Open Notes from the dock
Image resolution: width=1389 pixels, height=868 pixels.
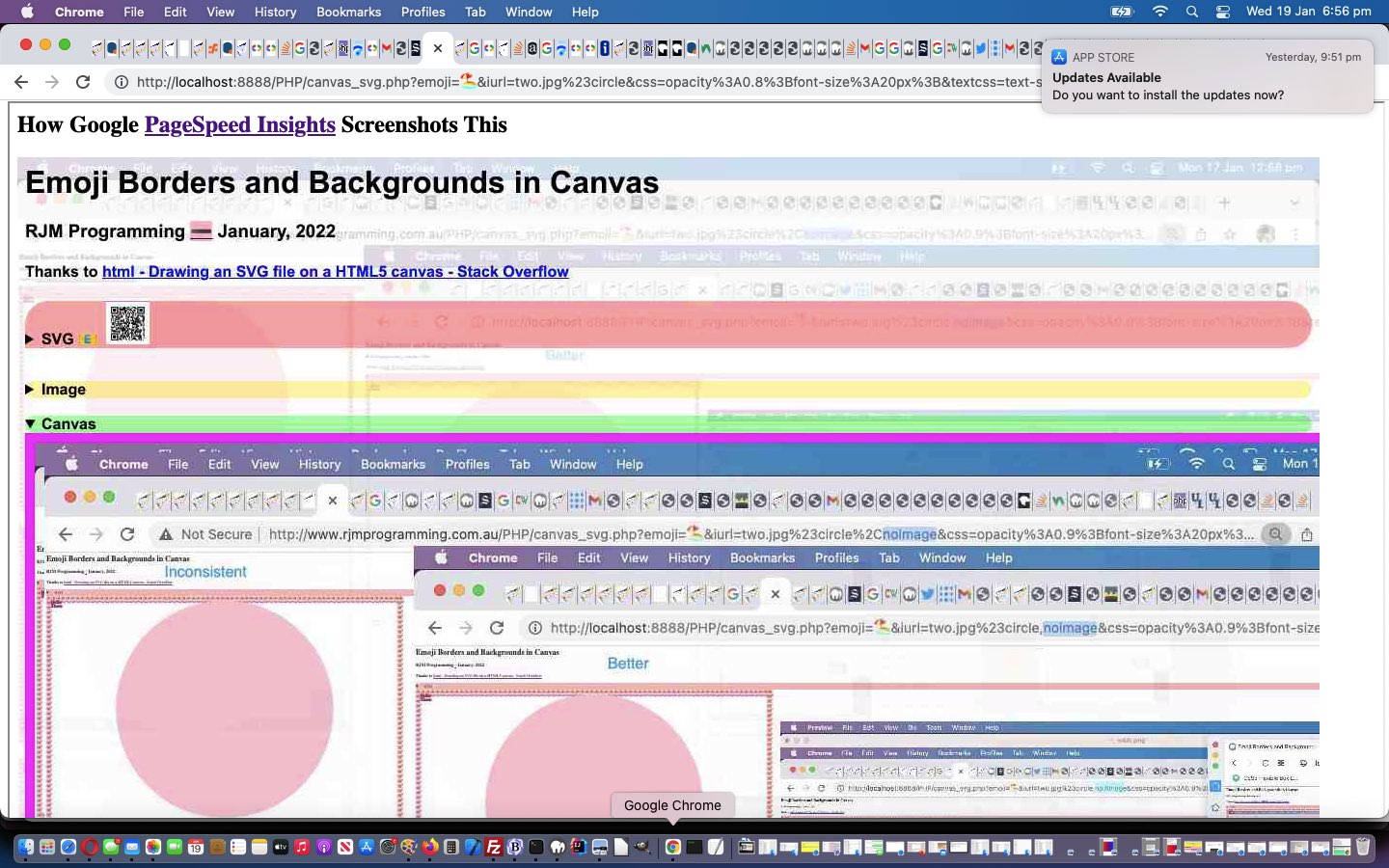[x=259, y=848]
